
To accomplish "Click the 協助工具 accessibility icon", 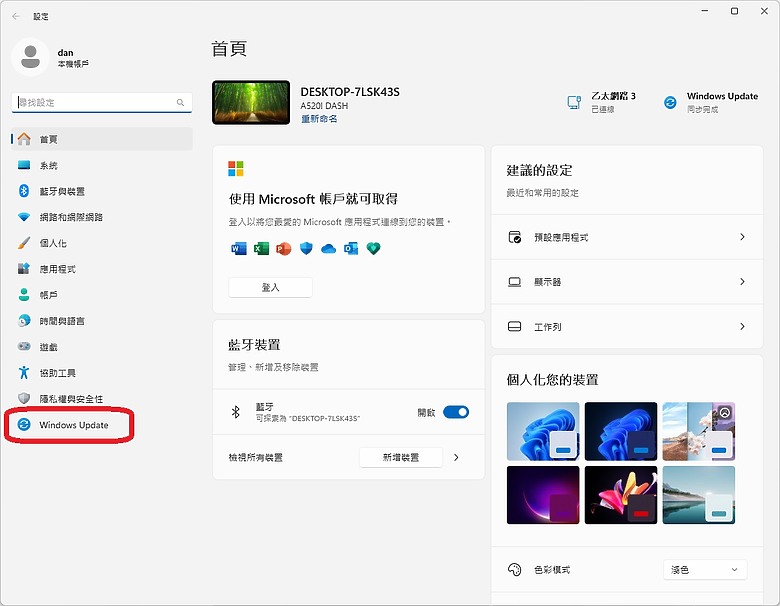I will tap(24, 373).
